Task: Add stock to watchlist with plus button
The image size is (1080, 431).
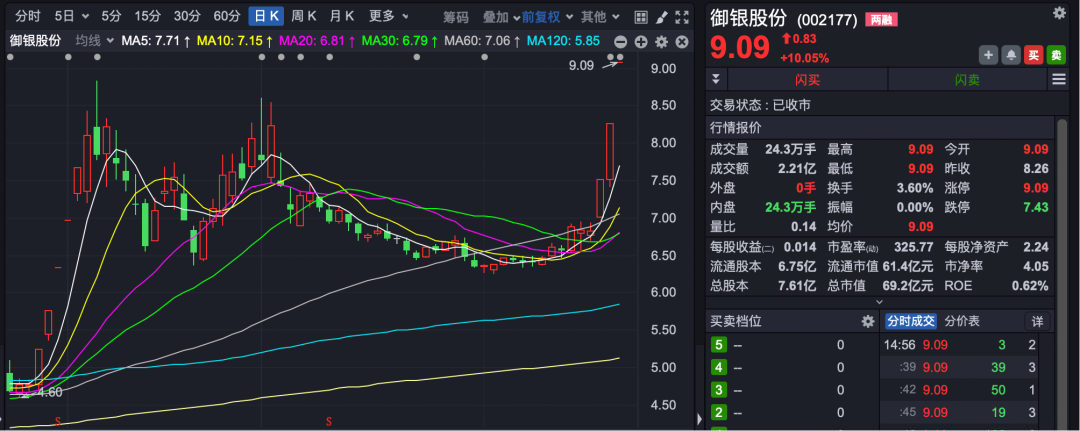Action: 988,55
